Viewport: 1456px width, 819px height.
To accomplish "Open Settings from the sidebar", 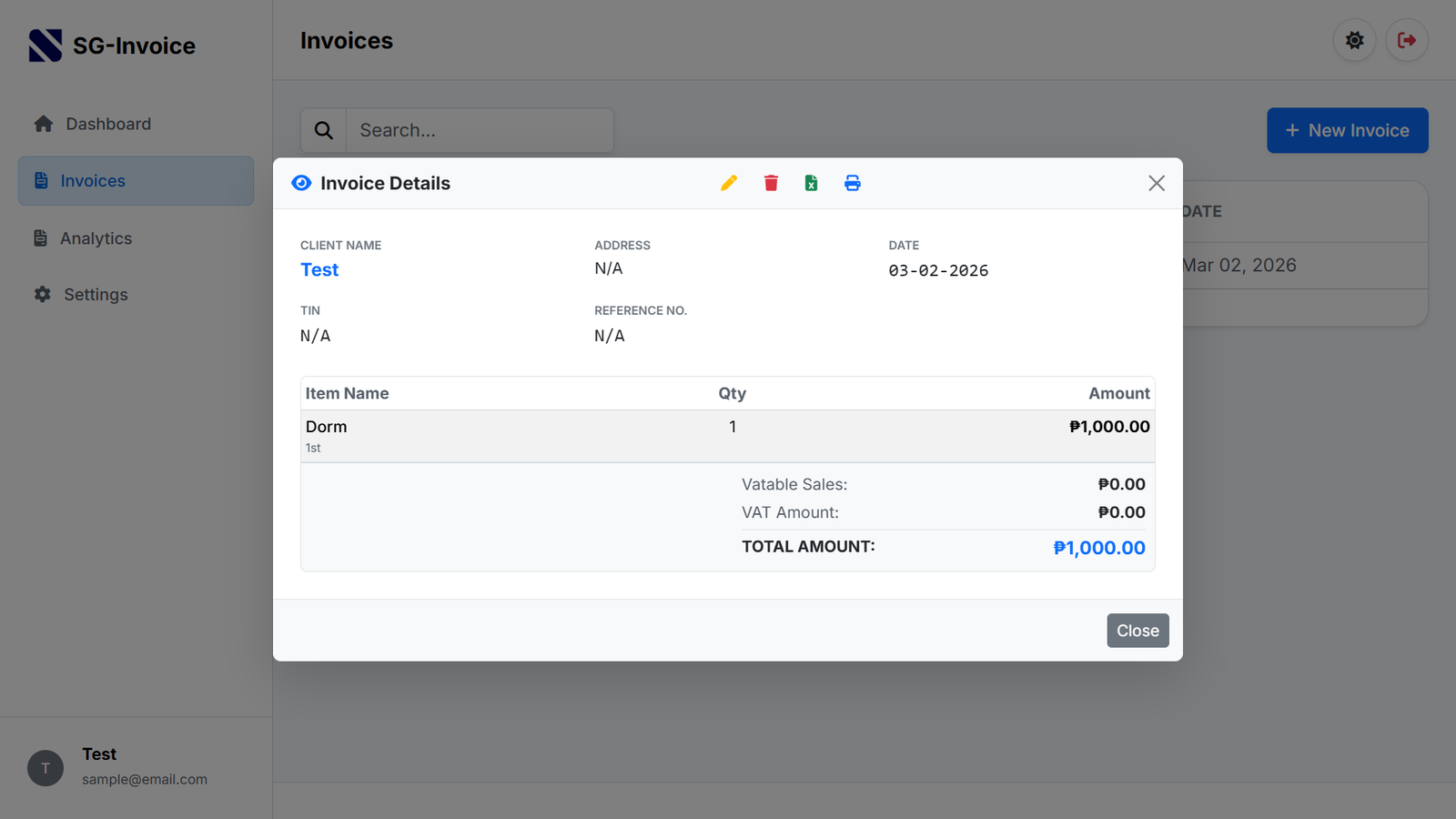I will tap(95, 295).
